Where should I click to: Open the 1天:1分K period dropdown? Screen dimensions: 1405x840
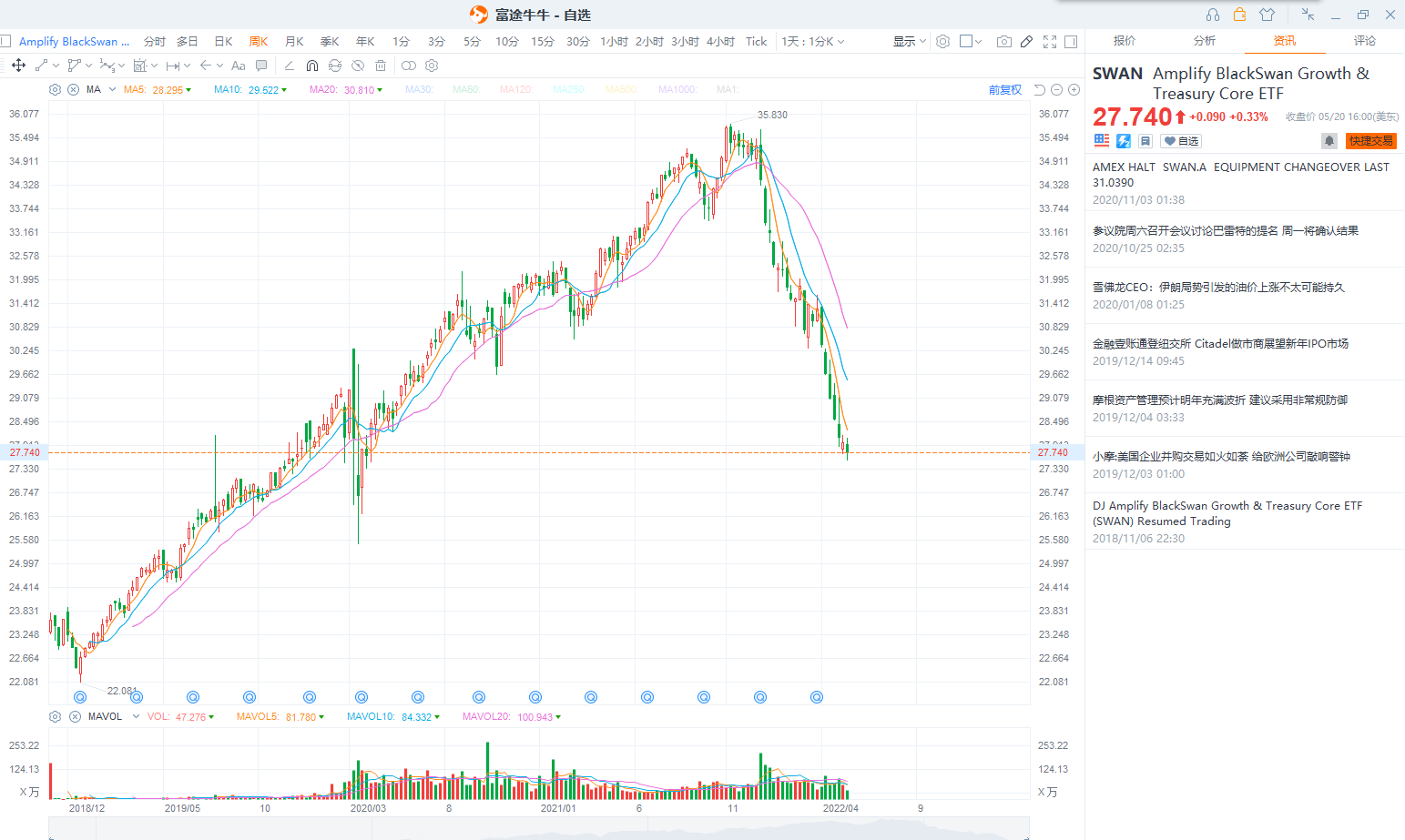point(813,41)
